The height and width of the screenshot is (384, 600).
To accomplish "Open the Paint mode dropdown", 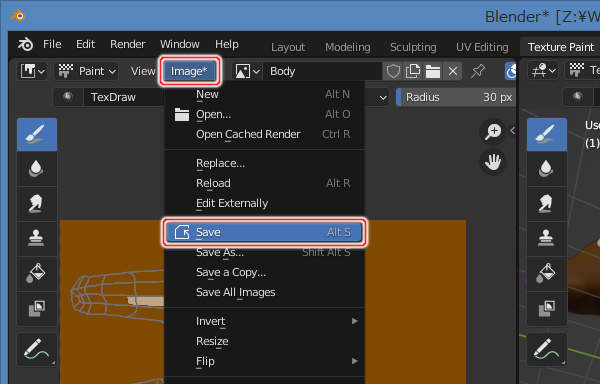I will 87,71.
